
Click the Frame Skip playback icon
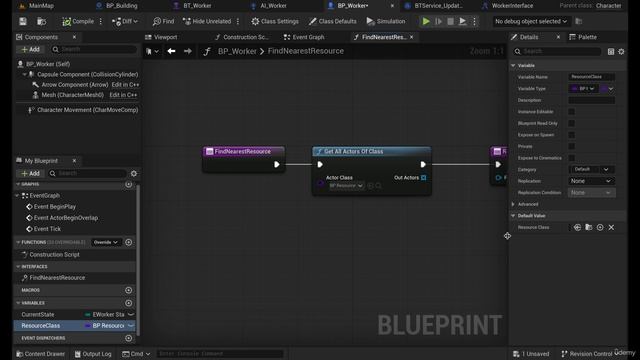tap(438, 21)
